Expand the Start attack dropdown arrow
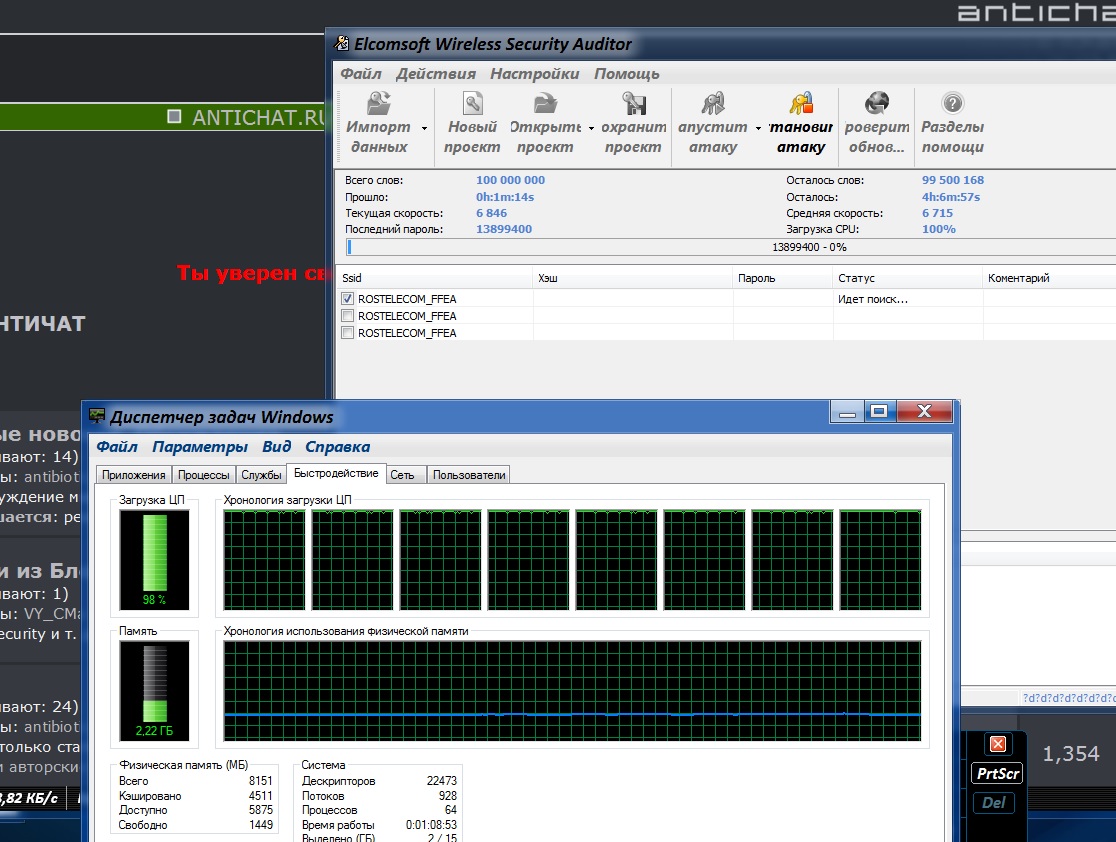This screenshot has width=1116, height=842. tap(758, 128)
